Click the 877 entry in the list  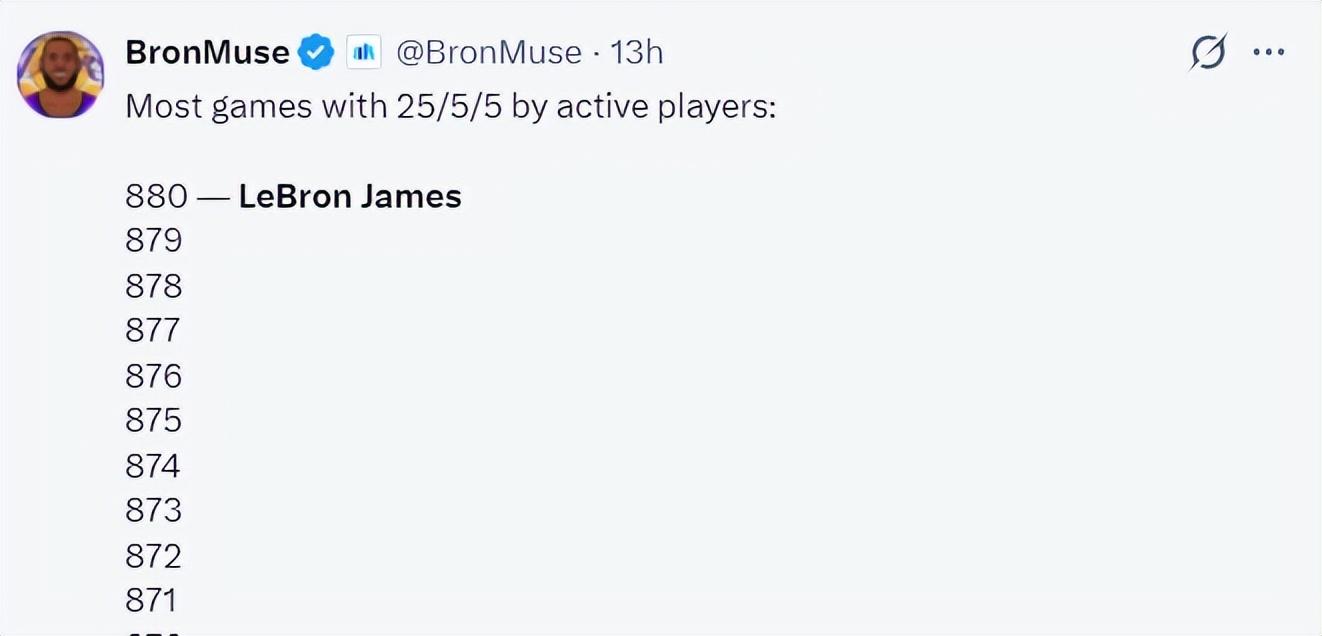[154, 330]
